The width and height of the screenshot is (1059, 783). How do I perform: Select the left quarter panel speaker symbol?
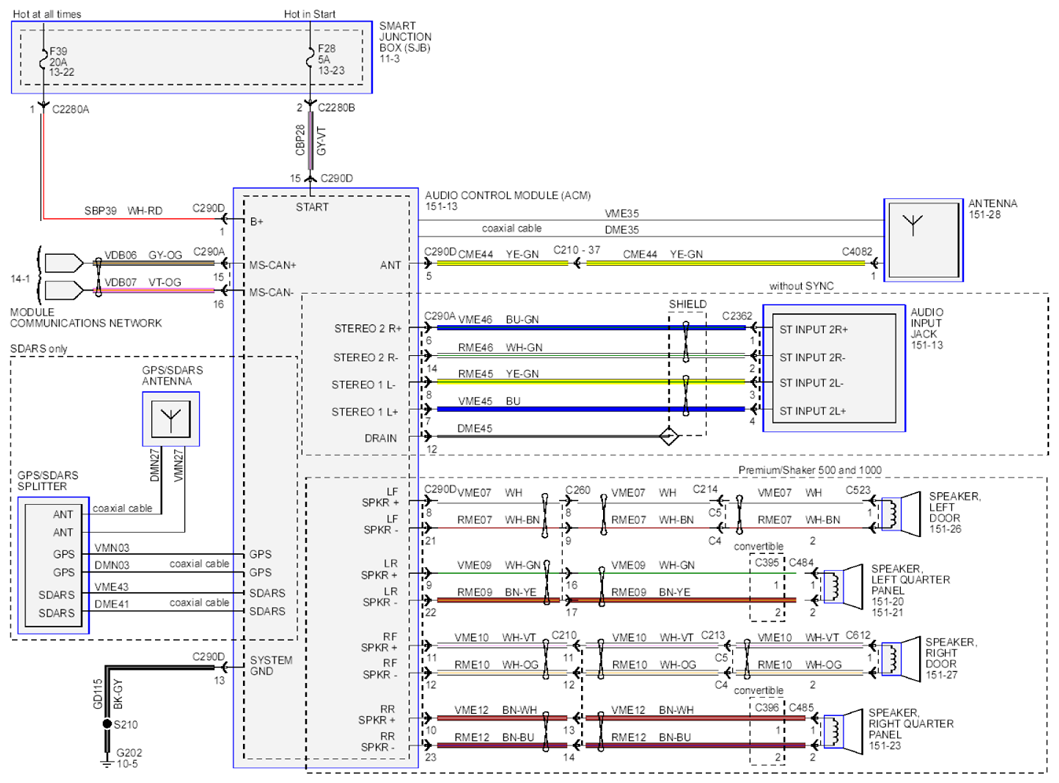(x=843, y=585)
